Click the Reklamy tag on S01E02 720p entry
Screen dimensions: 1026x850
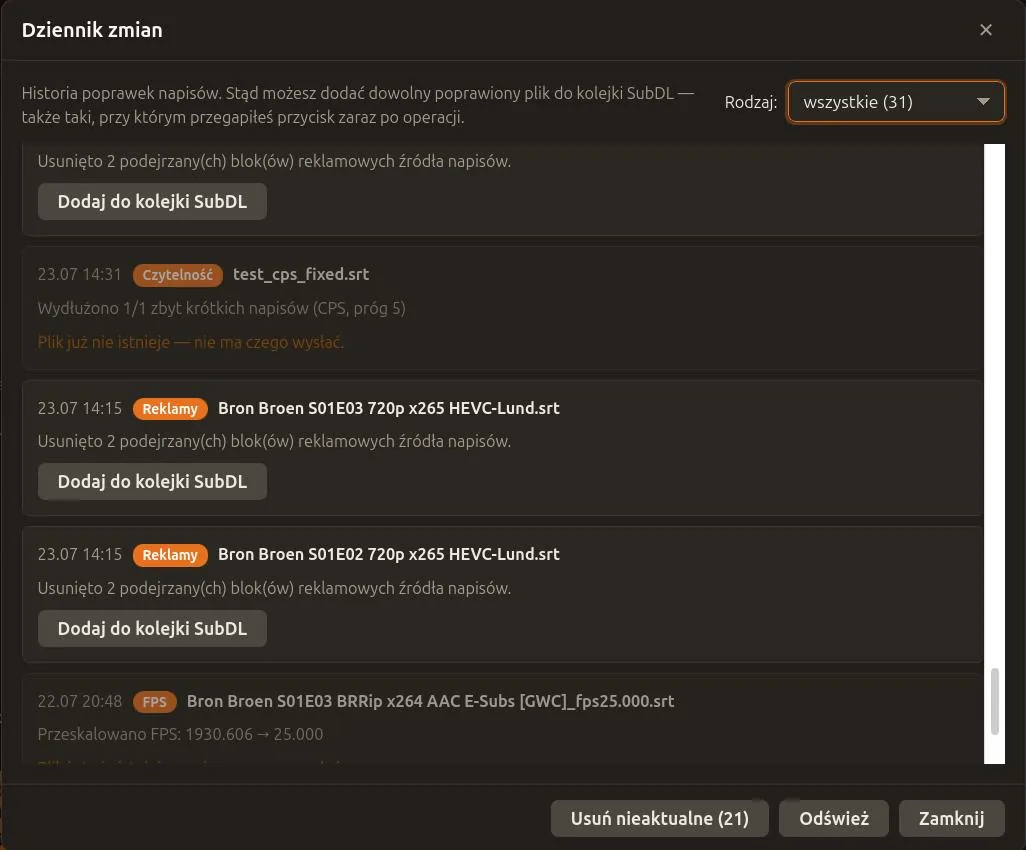pyautogui.click(x=170, y=555)
